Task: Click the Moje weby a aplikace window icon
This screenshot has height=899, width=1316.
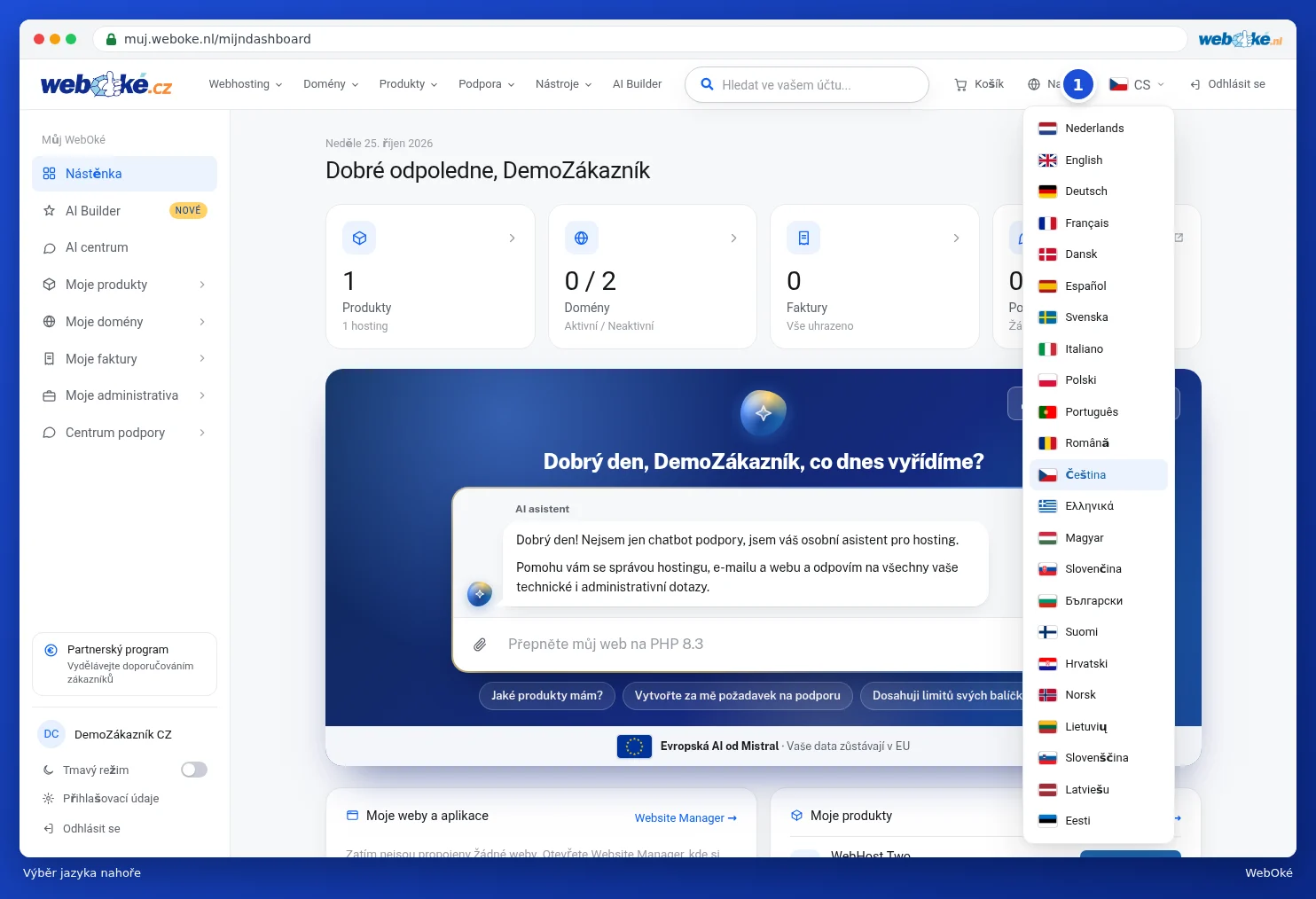Action: [x=352, y=816]
